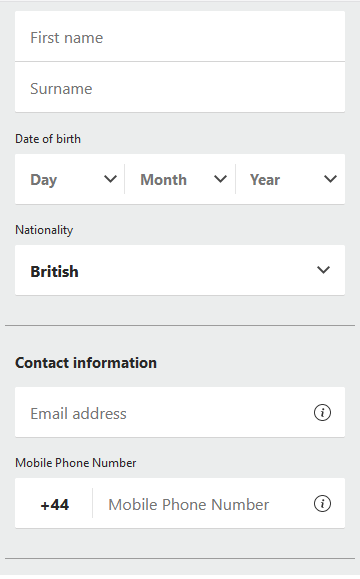The width and height of the screenshot is (360, 579).
Task: Click the email address info icon
Action: 322,412
